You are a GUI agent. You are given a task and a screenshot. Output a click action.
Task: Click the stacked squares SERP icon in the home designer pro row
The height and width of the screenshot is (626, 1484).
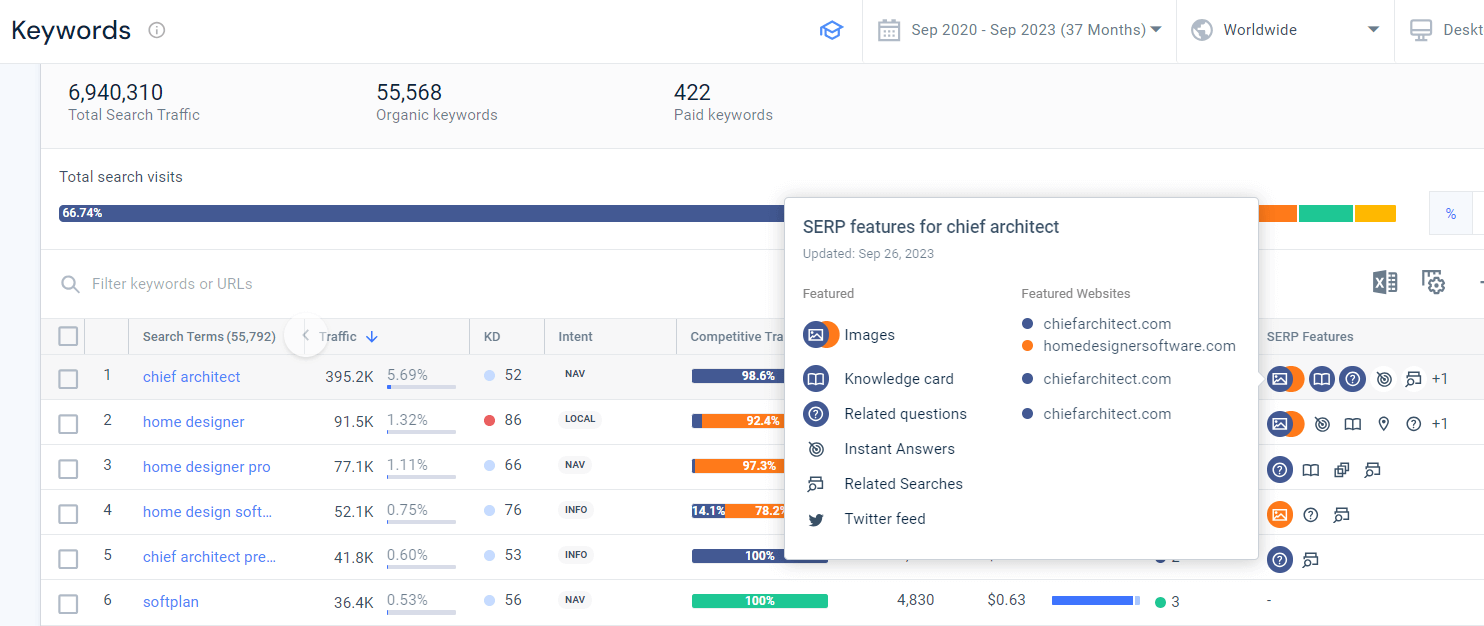1342,469
